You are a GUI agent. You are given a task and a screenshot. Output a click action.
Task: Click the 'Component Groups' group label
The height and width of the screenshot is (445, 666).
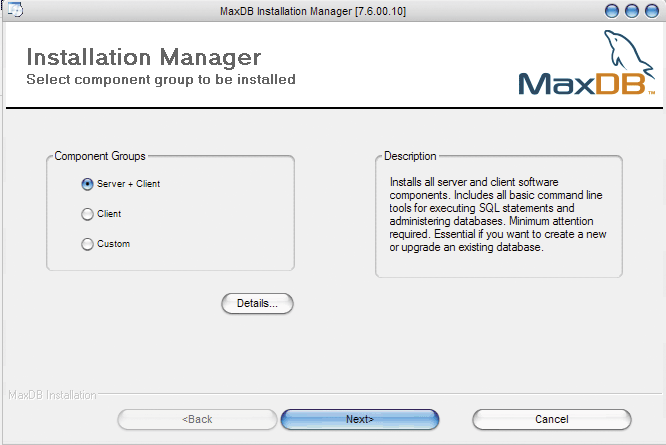click(100, 156)
